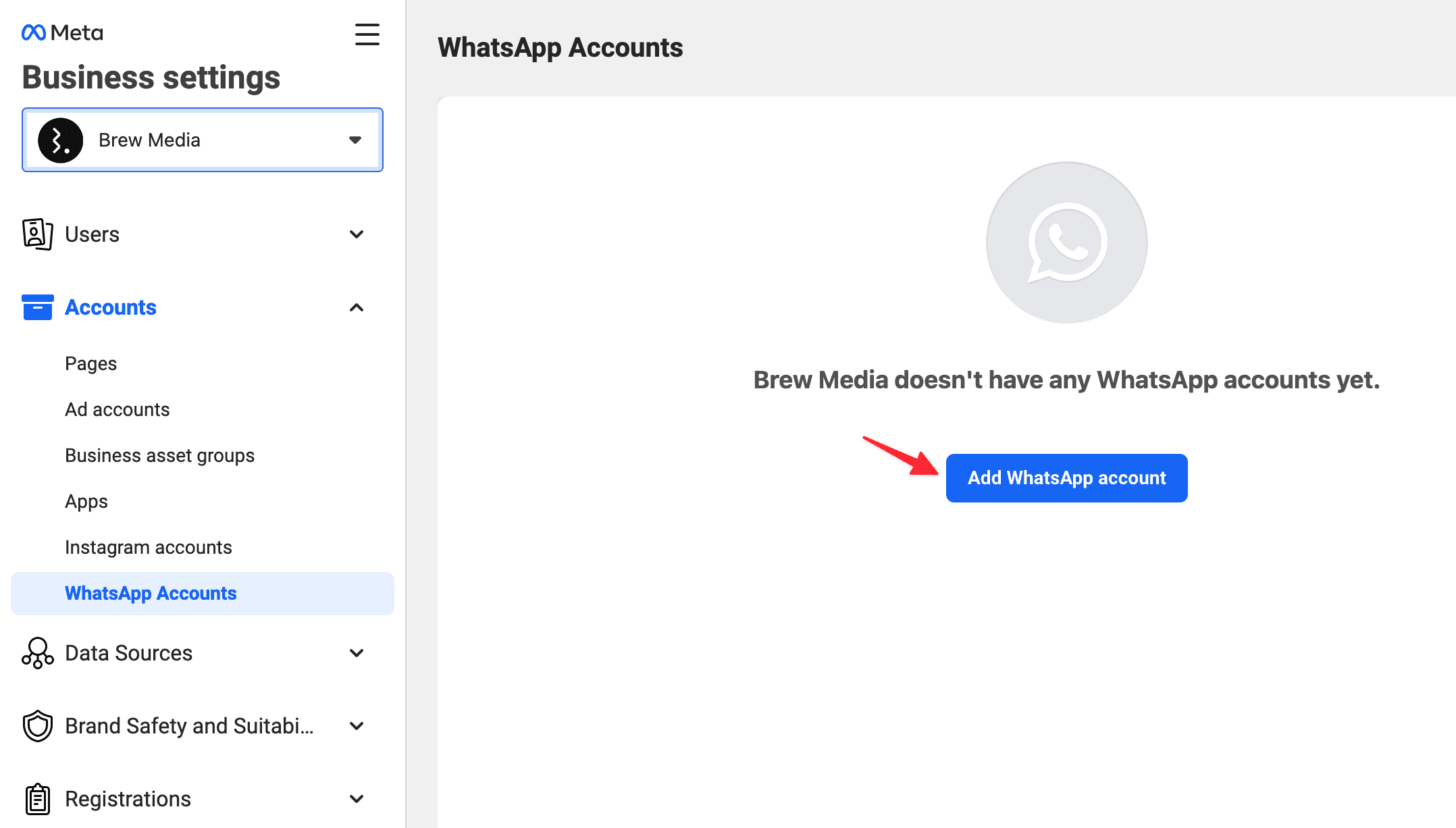Click the Brand Safety shield icon
Image resolution: width=1456 pixels, height=828 pixels.
click(x=37, y=726)
